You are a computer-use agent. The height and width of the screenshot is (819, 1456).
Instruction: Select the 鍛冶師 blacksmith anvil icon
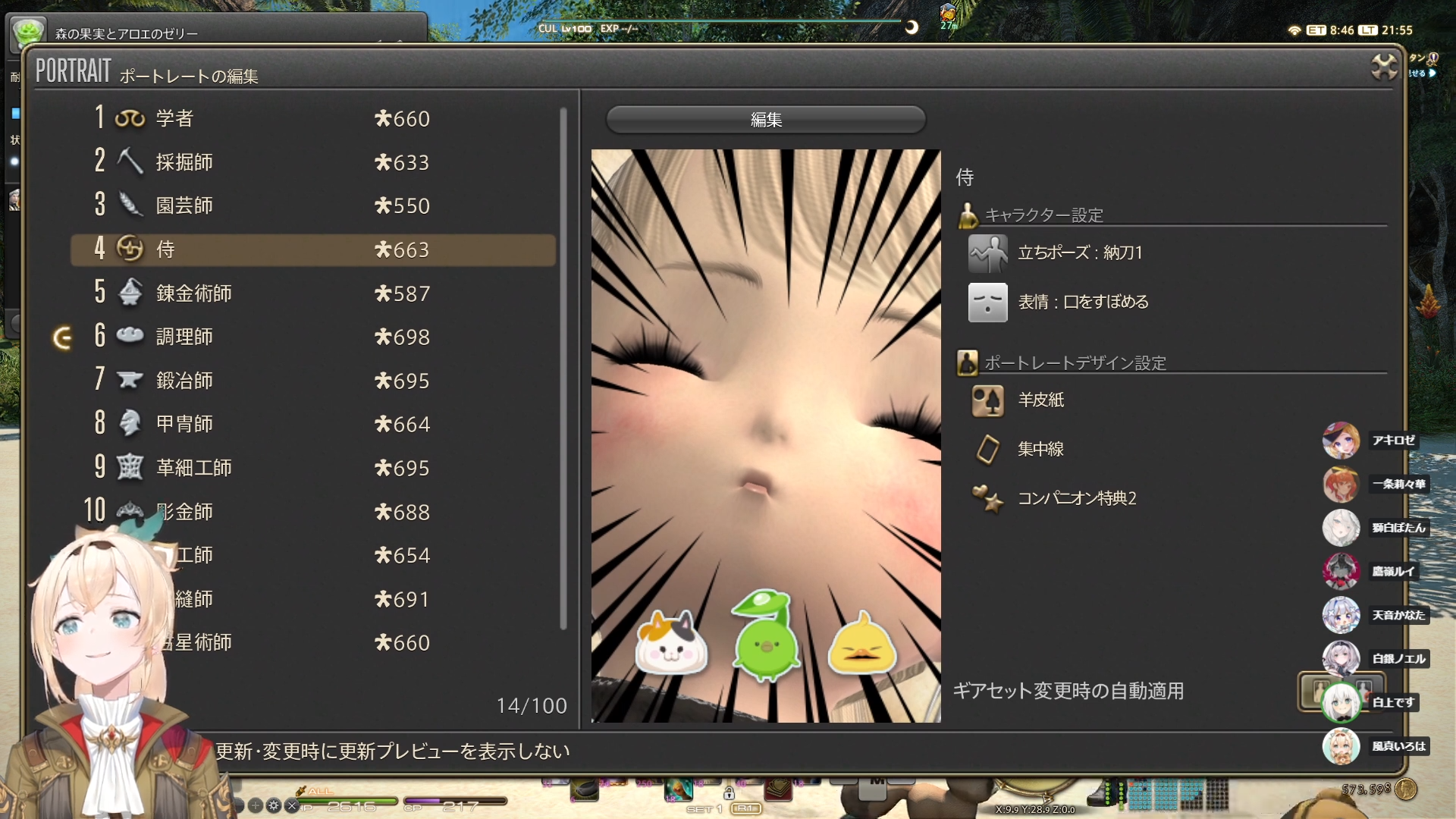[x=130, y=379]
